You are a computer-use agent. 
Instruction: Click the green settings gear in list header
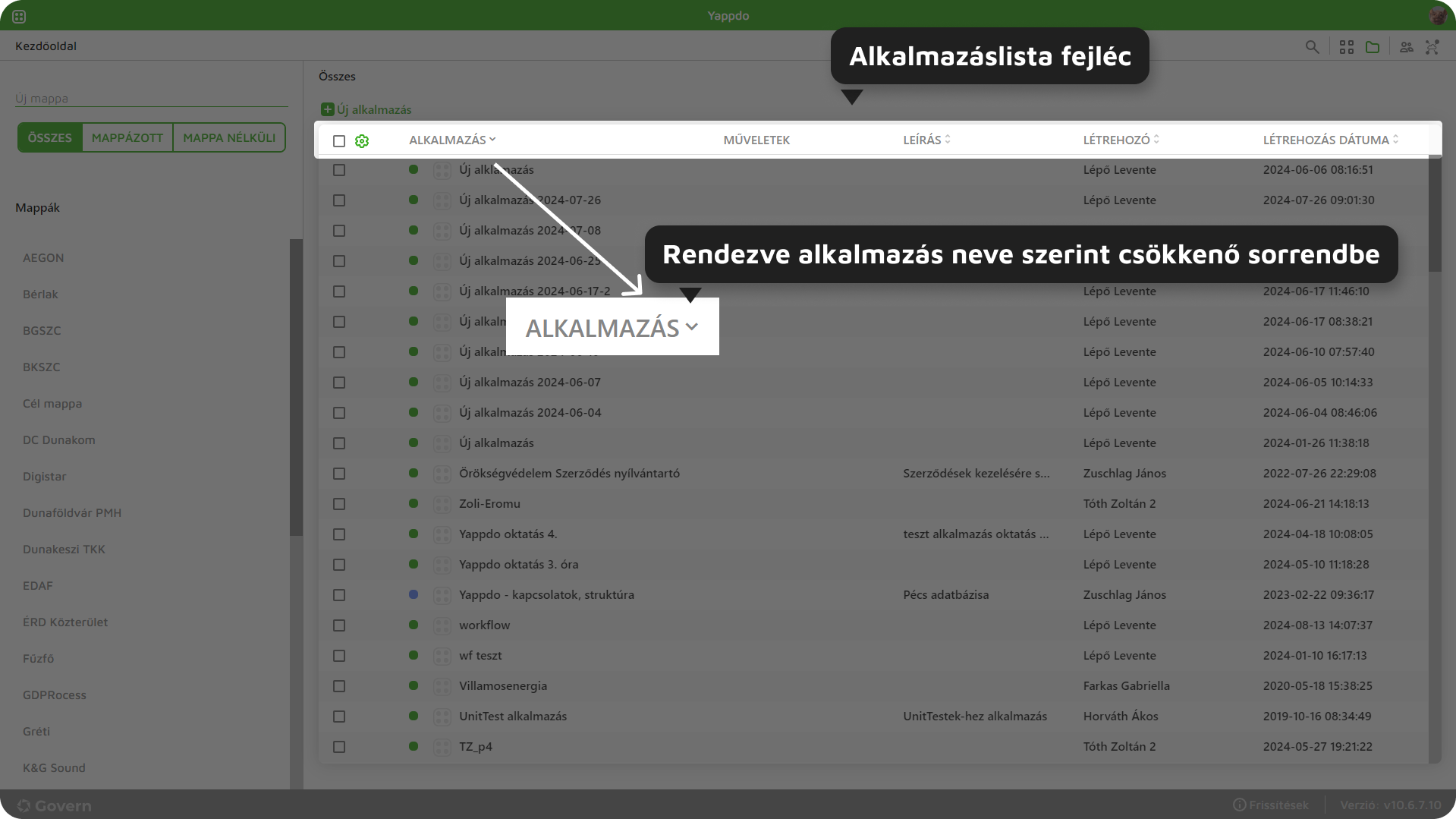pyautogui.click(x=362, y=140)
